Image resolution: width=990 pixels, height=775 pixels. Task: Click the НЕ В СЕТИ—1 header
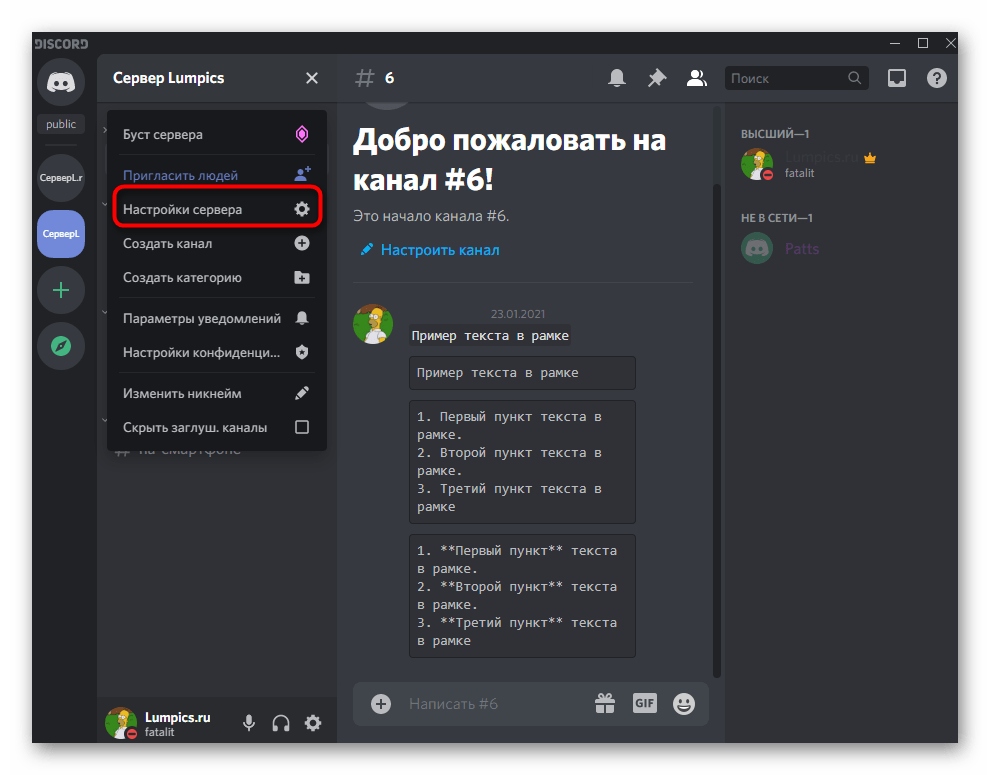(x=777, y=218)
